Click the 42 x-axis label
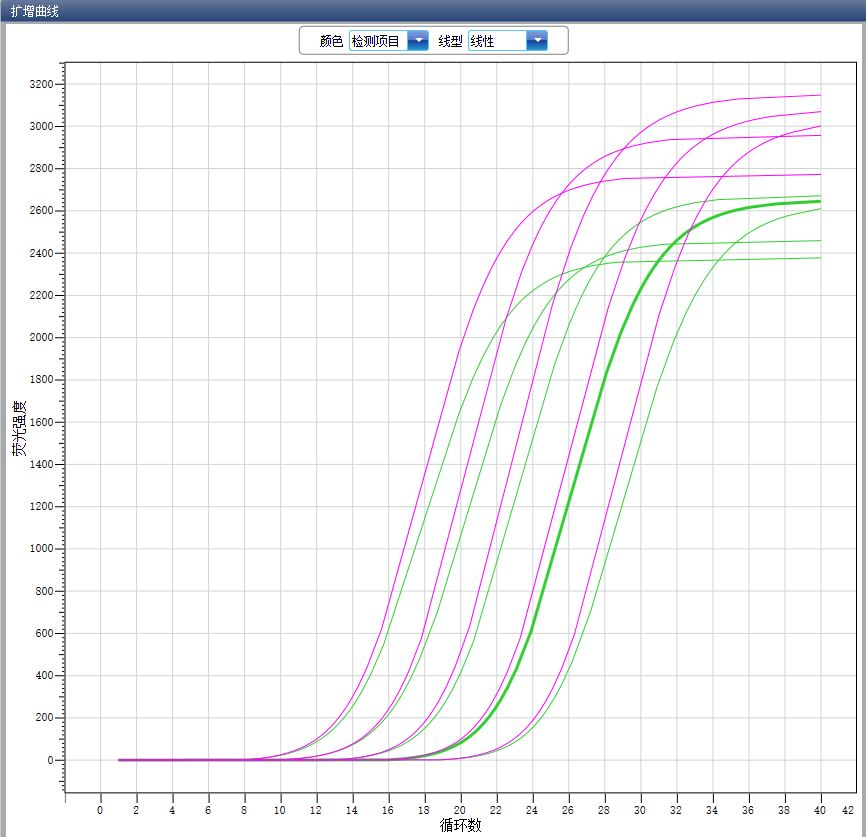The height and width of the screenshot is (837, 866). point(848,810)
